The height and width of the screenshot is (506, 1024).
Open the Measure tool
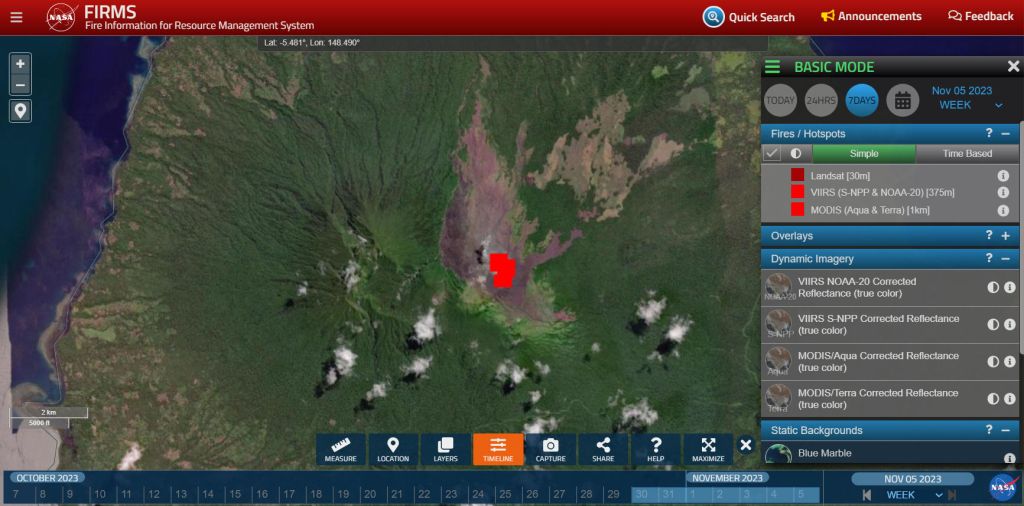[341, 449]
